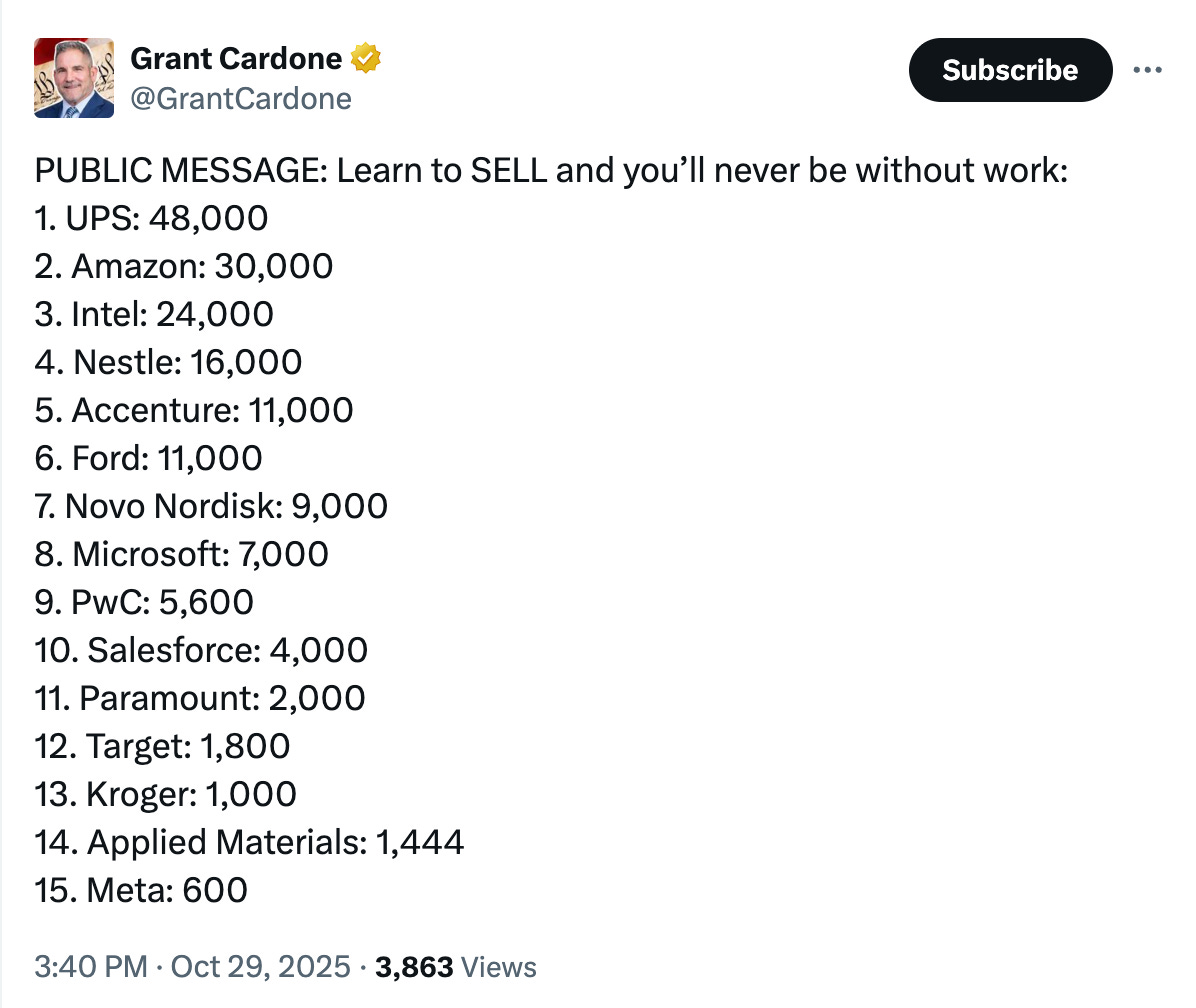Click the Nestle: 16,000 list item
Screen dimensions: 1196x1008
pyautogui.click(x=167, y=362)
